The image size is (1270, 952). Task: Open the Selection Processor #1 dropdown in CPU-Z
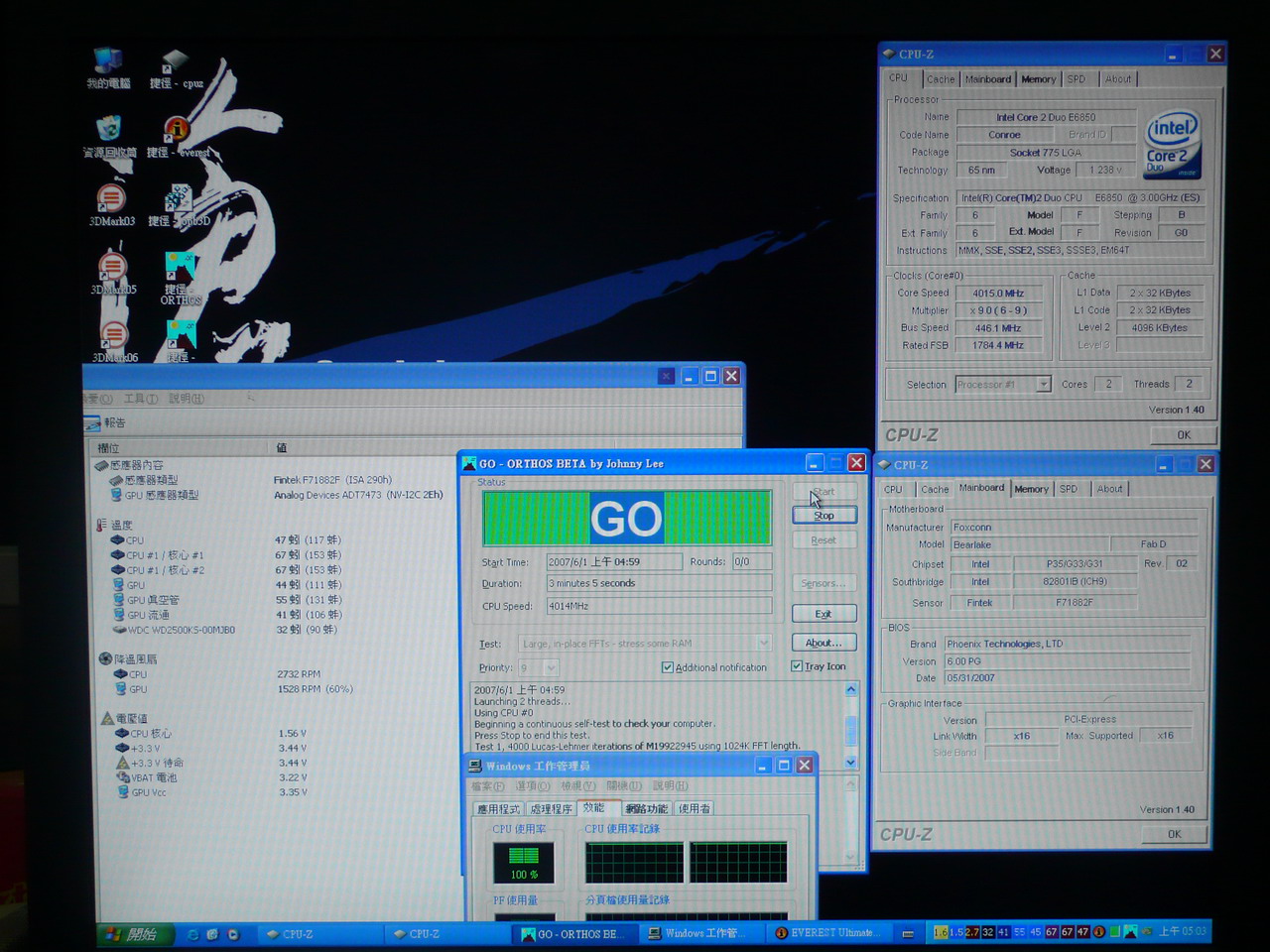[1044, 384]
